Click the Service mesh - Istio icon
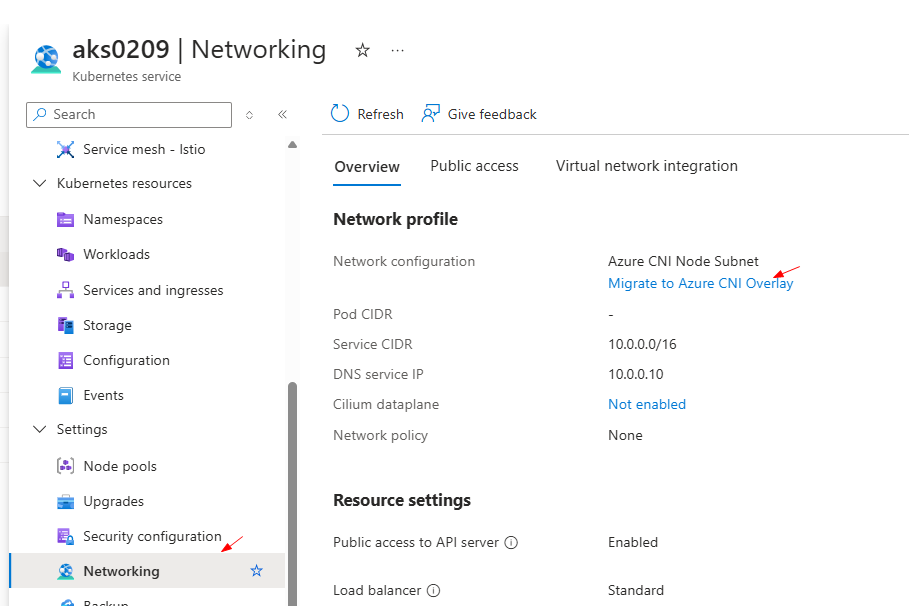The height and width of the screenshot is (606, 909). (x=66, y=149)
